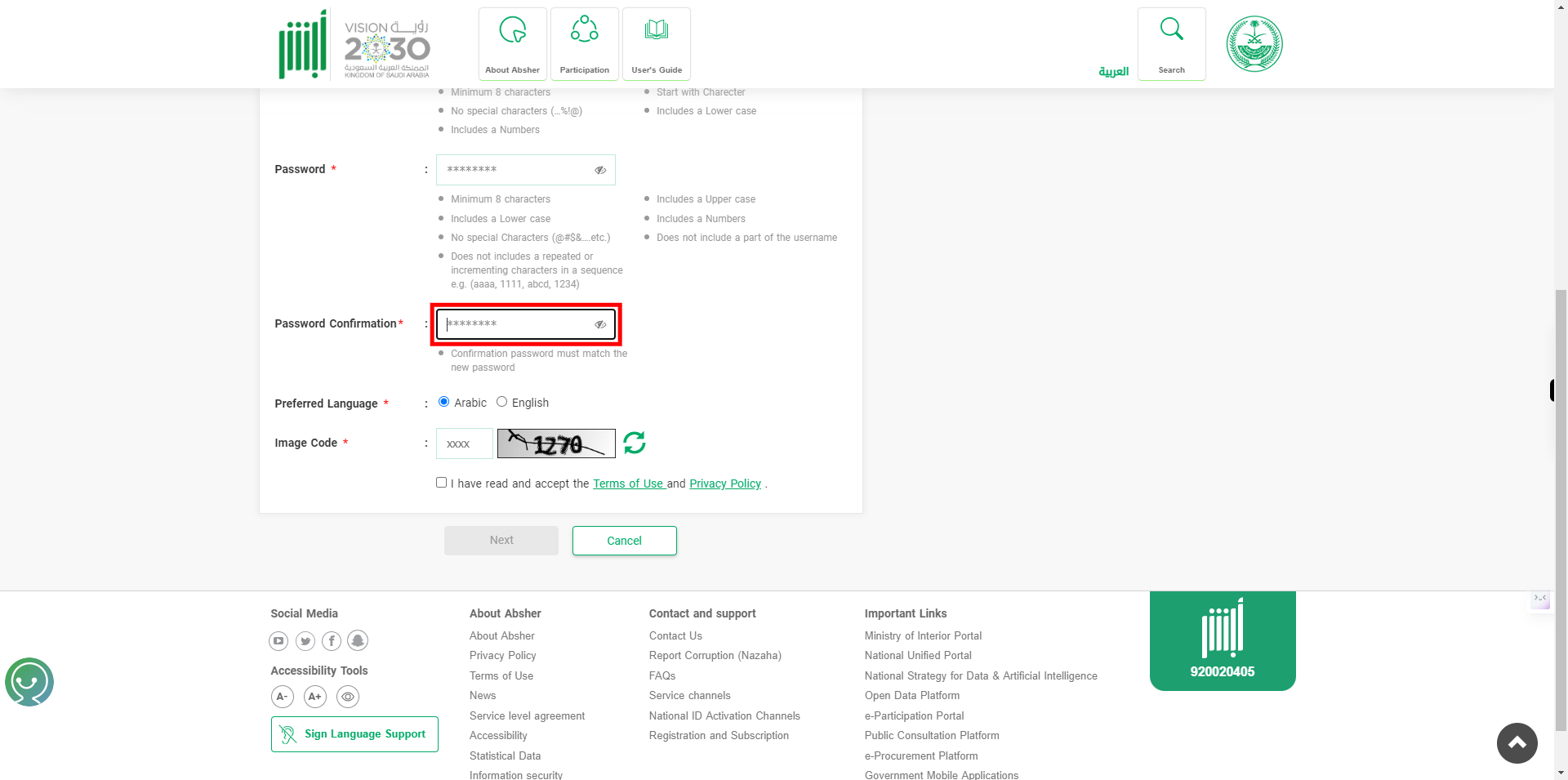The height and width of the screenshot is (780, 1568).
Task: Click the collapse widget icon near the scrollbar
Action: click(1540, 599)
